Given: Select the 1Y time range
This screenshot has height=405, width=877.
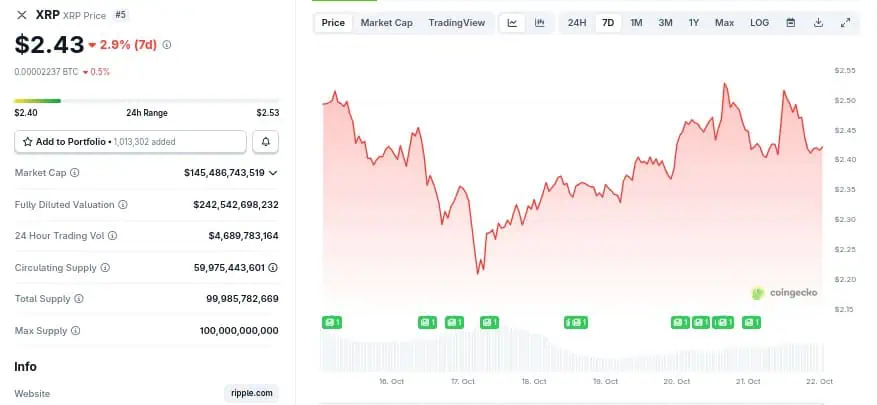Looking at the screenshot, I should click(x=694, y=23).
